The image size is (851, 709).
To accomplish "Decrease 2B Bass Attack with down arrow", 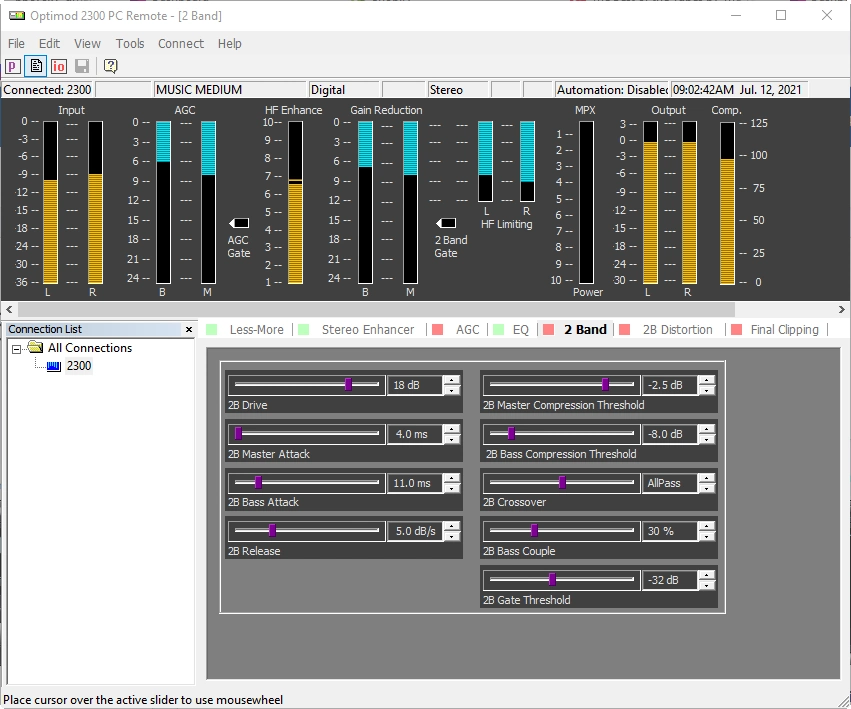I will [452, 488].
